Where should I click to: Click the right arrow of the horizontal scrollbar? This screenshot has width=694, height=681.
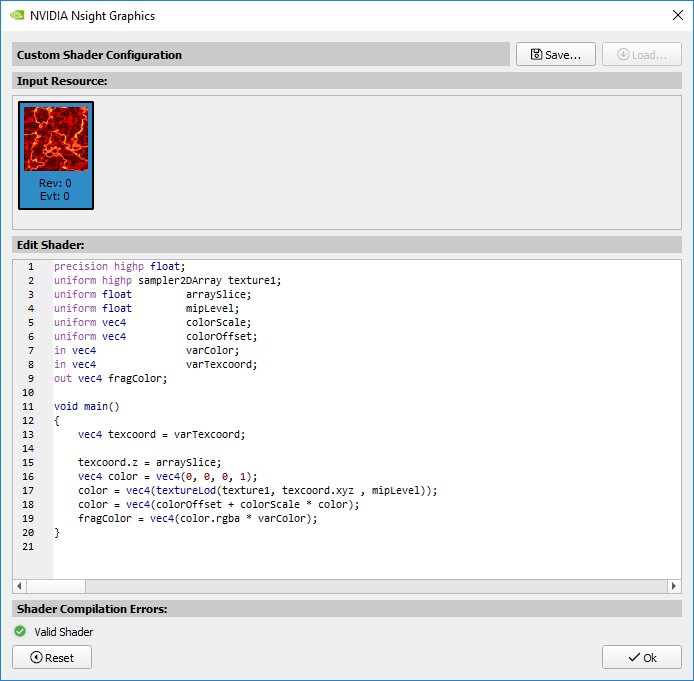coord(674,586)
